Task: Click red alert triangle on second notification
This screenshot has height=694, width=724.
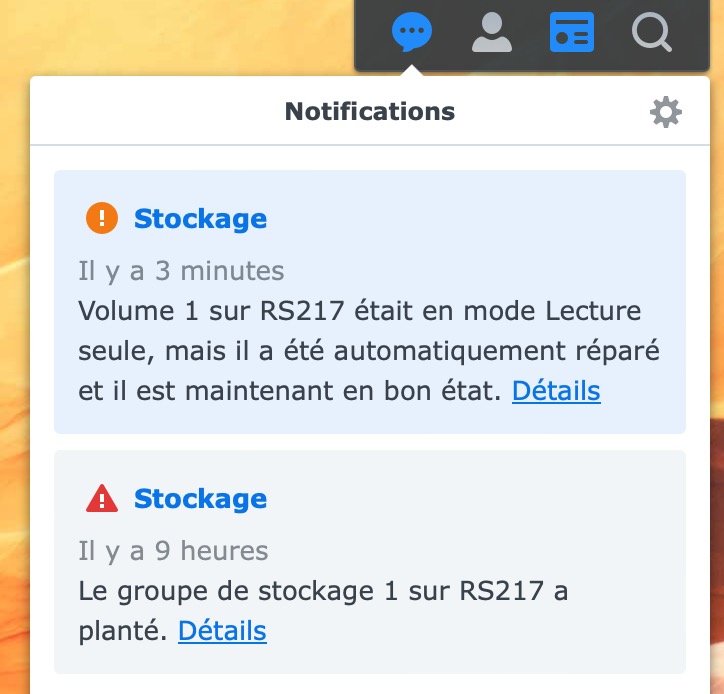Action: coord(102,498)
